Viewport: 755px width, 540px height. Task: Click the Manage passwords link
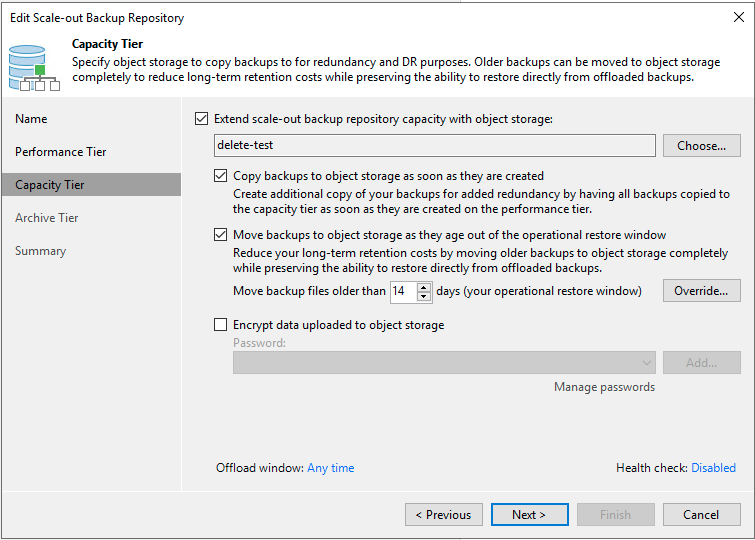[604, 387]
